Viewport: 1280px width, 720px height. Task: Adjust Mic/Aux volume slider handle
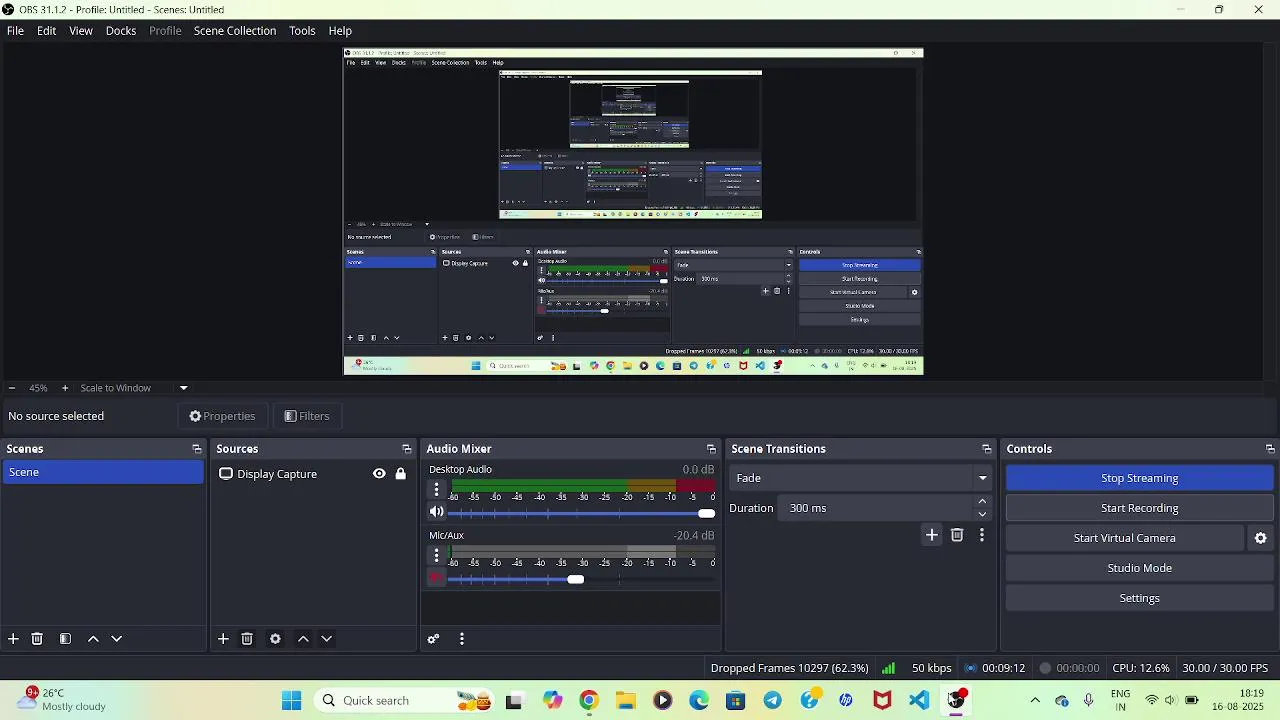click(575, 579)
